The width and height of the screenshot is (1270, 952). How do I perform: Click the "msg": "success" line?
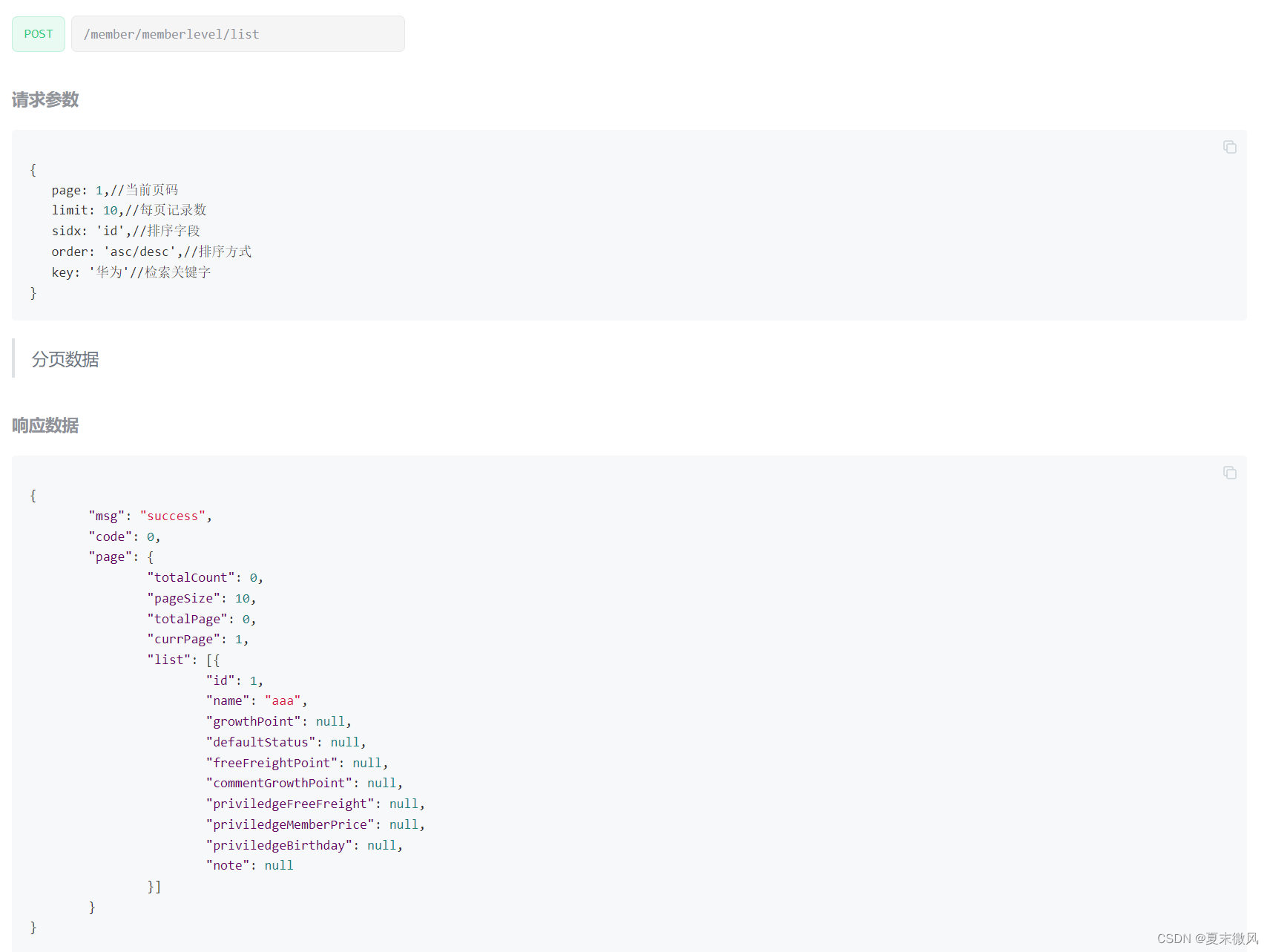click(151, 516)
